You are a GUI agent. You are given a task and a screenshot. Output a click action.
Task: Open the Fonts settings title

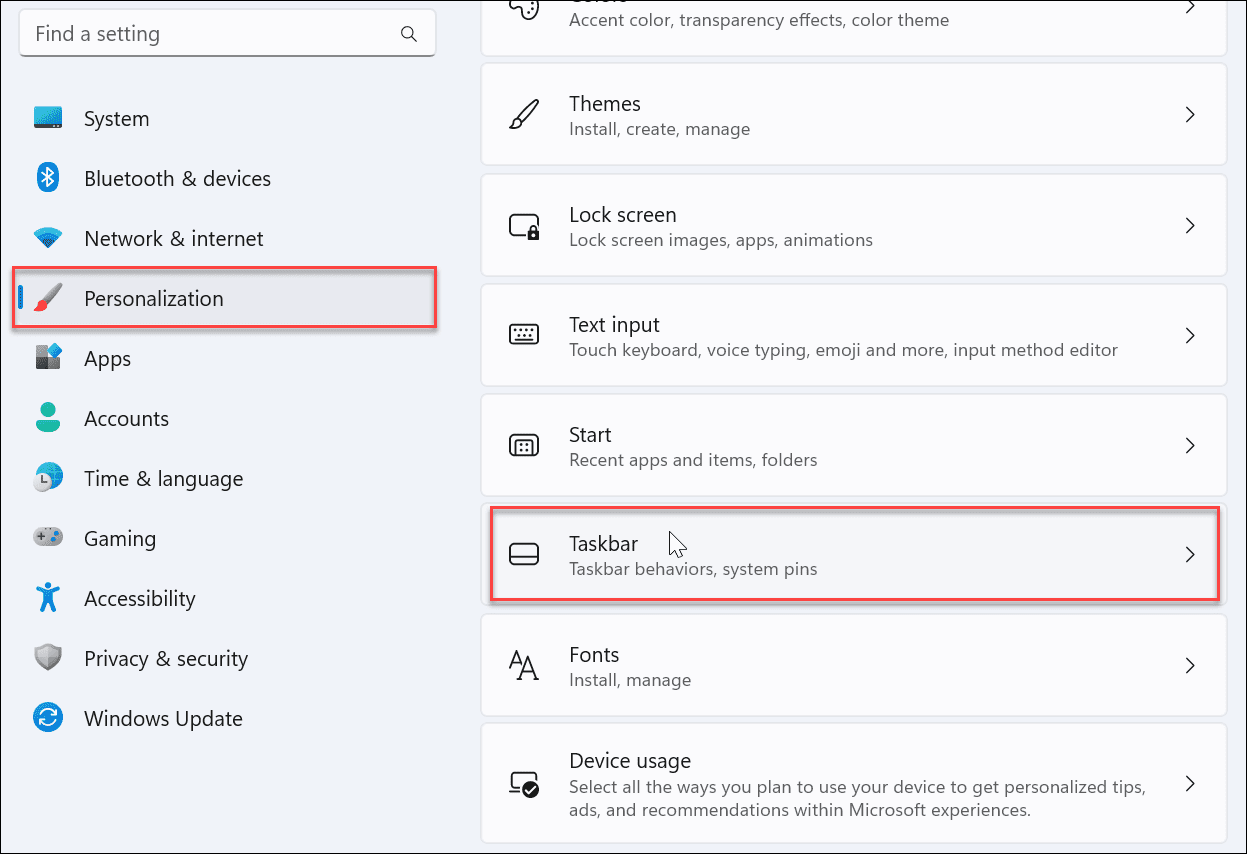[594, 655]
